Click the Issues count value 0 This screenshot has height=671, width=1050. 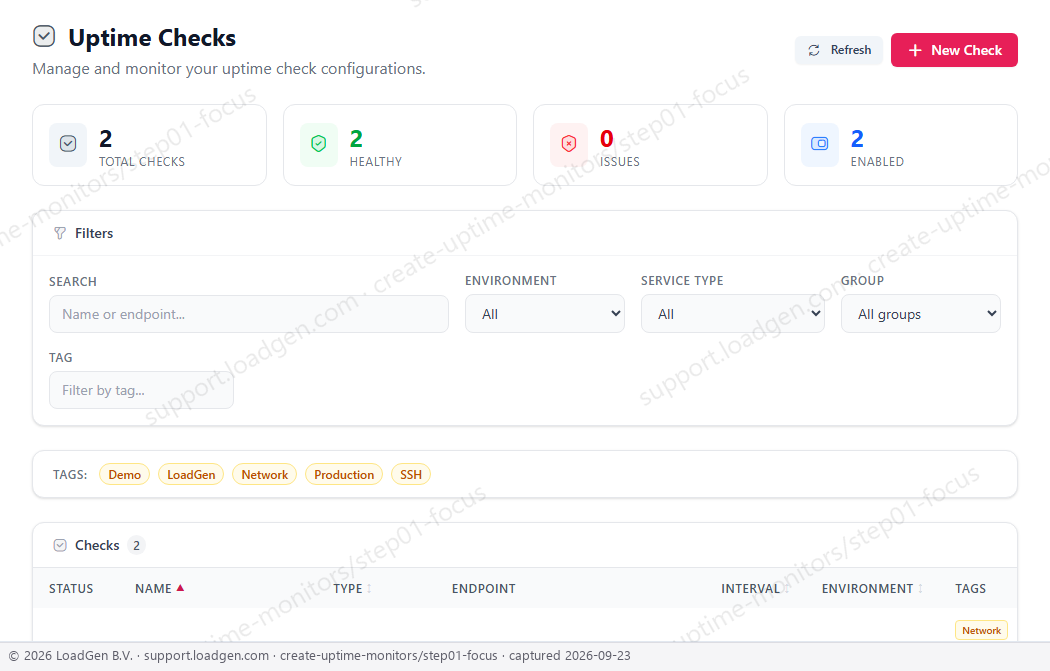tap(607, 139)
